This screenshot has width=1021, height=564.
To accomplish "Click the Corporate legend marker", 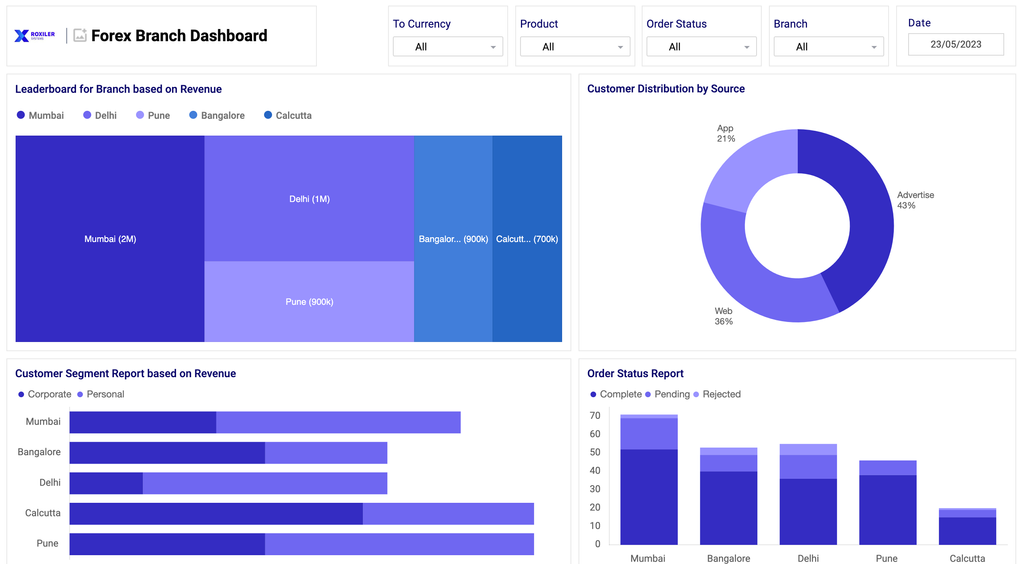I will pyautogui.click(x=21, y=395).
